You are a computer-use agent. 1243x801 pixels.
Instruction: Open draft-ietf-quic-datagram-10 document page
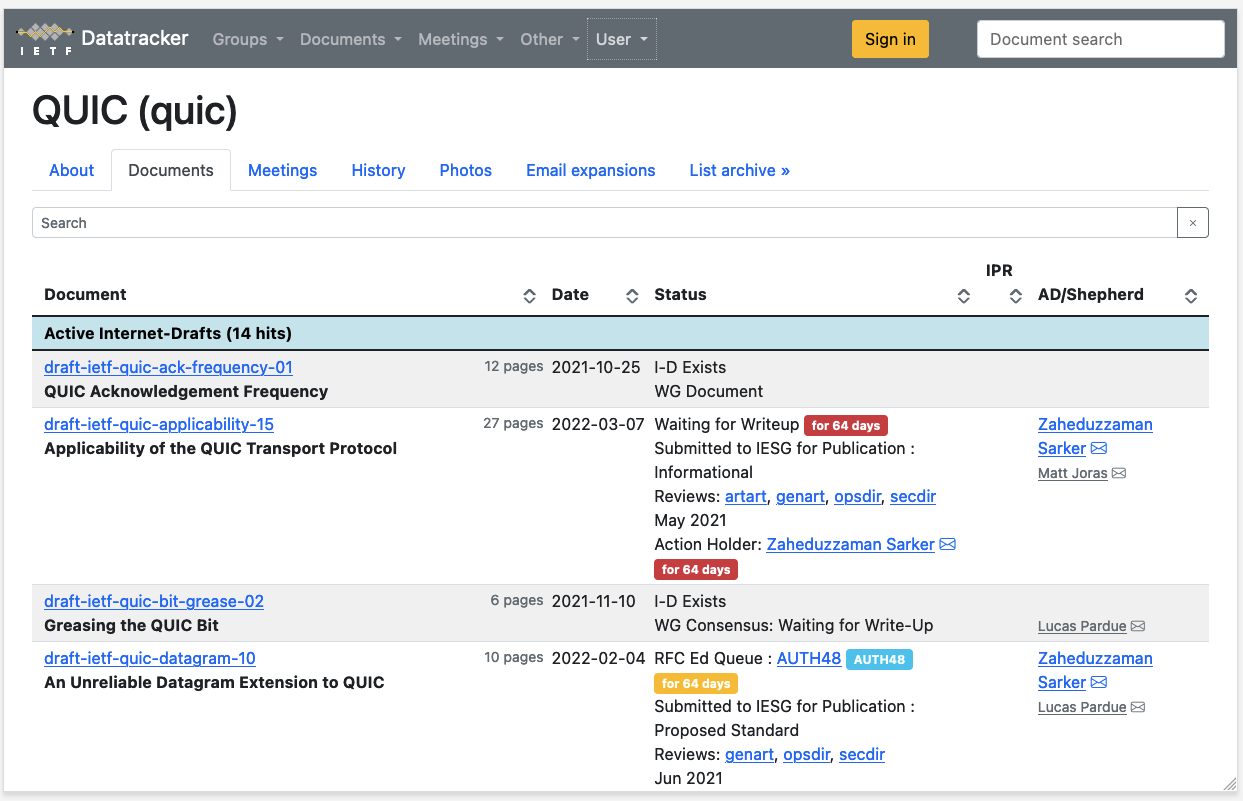click(149, 658)
